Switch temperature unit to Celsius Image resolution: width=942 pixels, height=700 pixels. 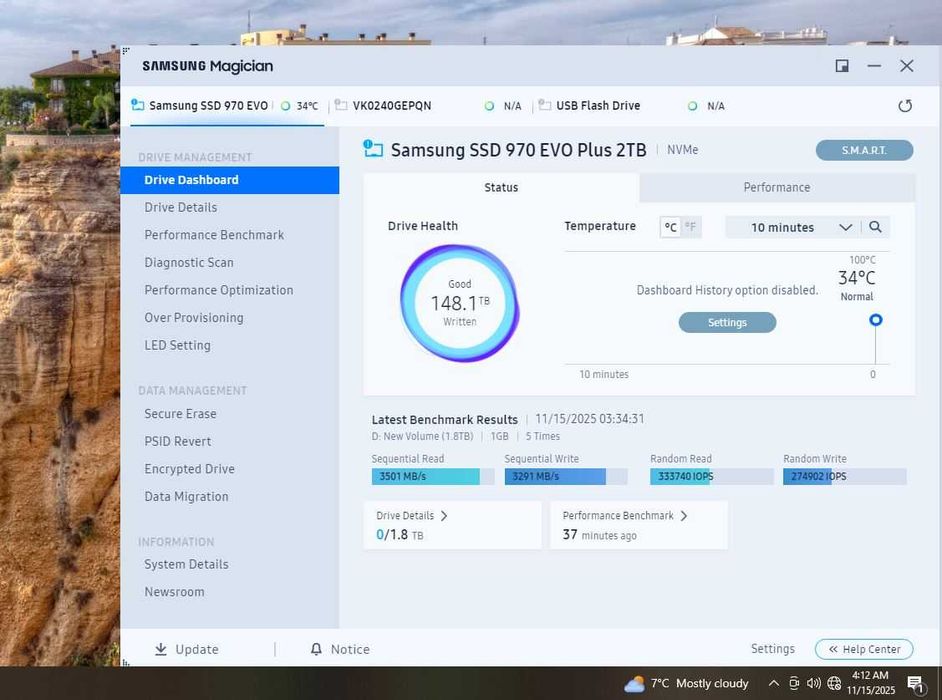(670, 227)
